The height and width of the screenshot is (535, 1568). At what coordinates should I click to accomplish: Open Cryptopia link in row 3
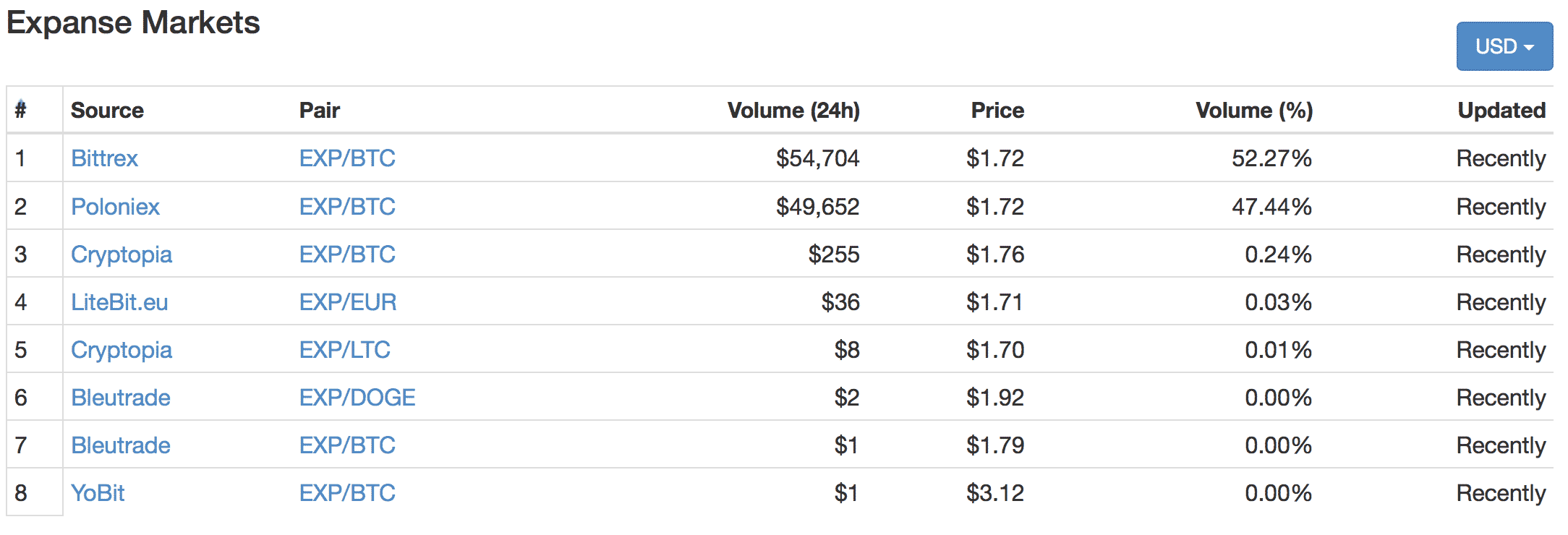click(x=122, y=254)
